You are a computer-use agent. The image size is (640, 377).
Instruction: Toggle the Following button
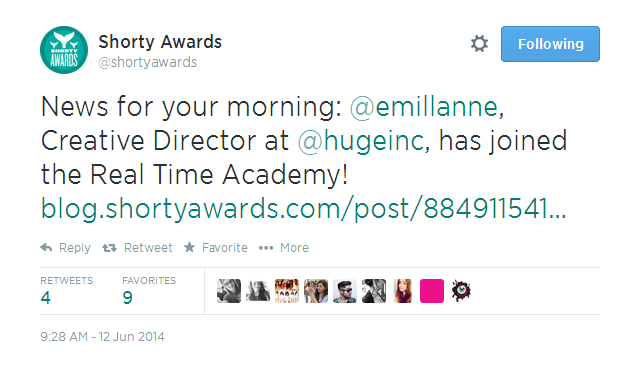pos(550,44)
